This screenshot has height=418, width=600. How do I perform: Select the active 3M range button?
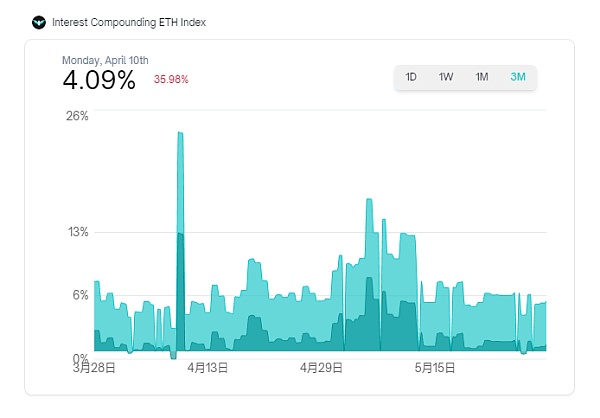[517, 77]
